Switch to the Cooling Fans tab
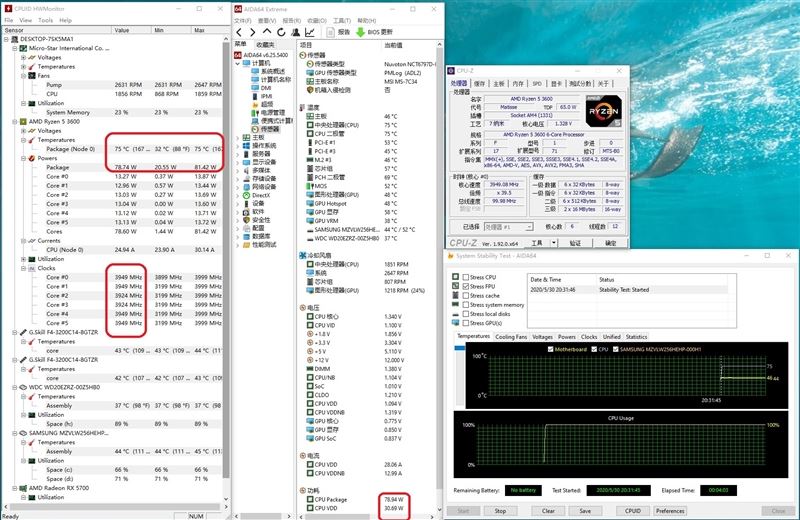800x520 pixels. 511,337
